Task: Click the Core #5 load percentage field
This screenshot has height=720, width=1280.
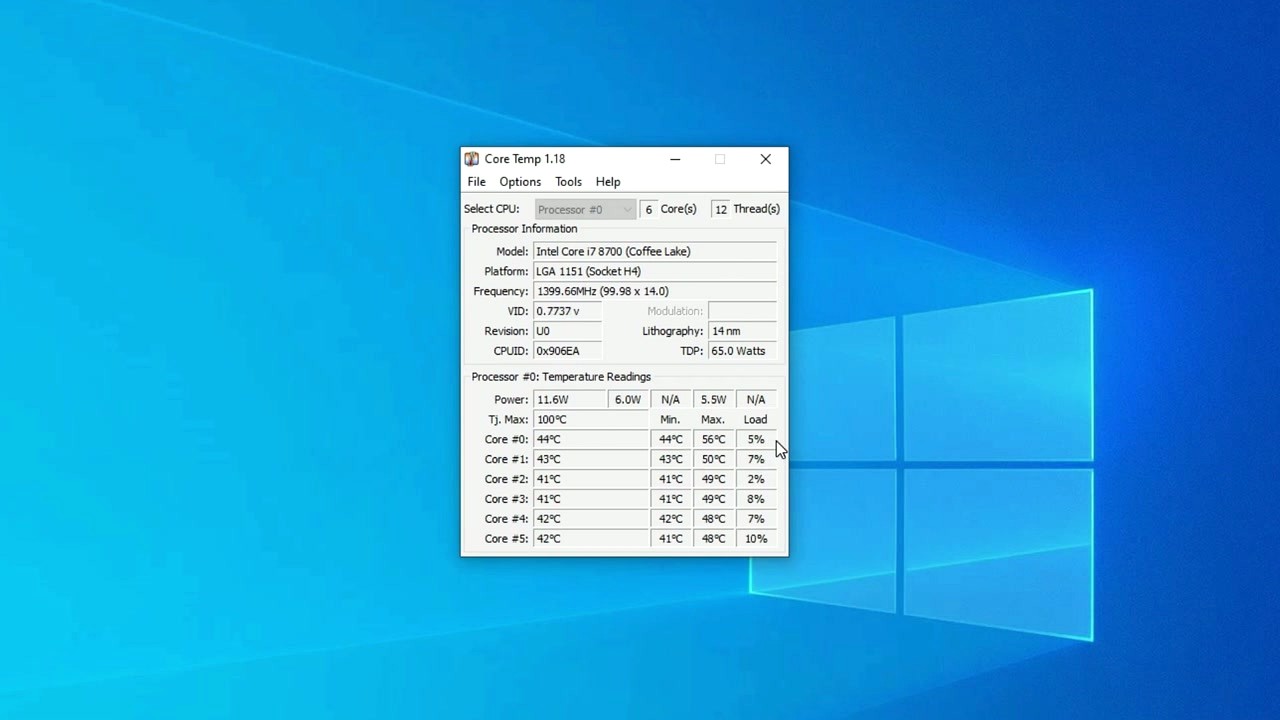Action: point(755,539)
